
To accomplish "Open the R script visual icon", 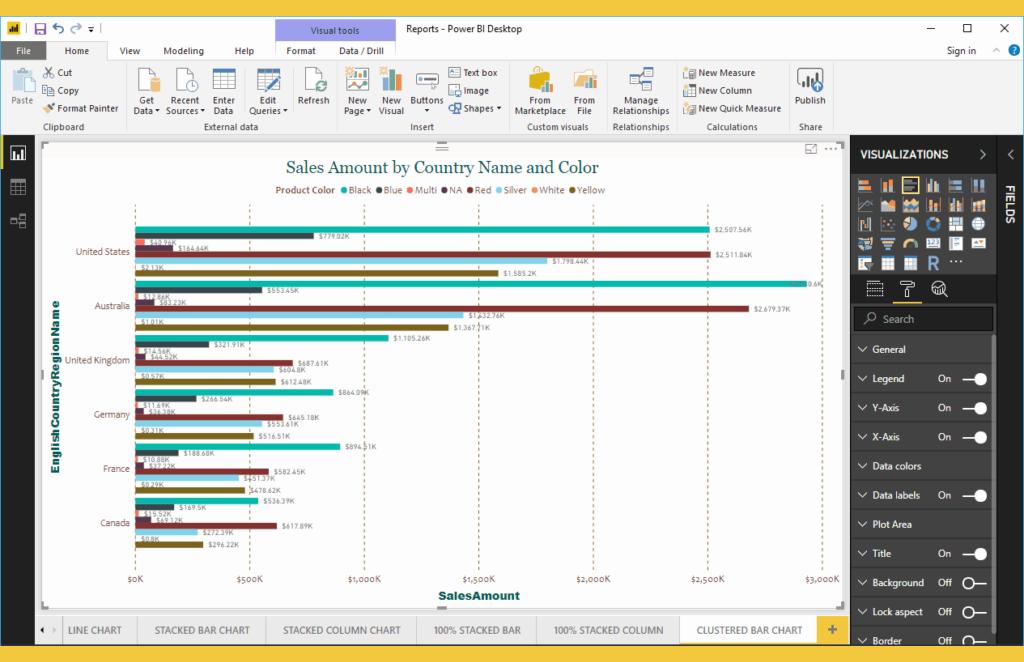I will [x=933, y=262].
